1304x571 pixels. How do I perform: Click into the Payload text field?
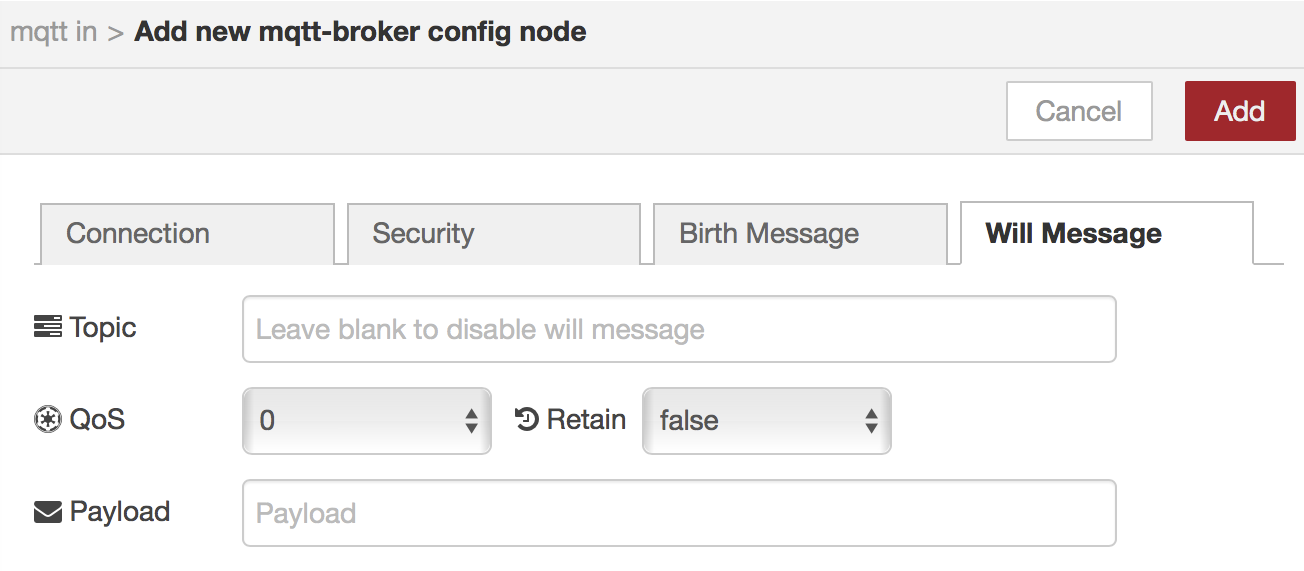coord(678,513)
